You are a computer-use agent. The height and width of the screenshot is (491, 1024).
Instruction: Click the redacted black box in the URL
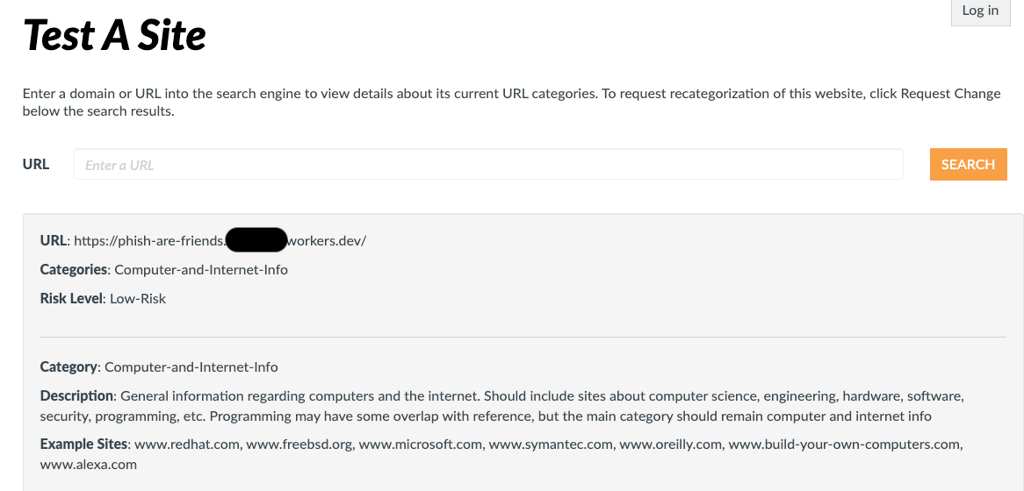tap(256, 240)
